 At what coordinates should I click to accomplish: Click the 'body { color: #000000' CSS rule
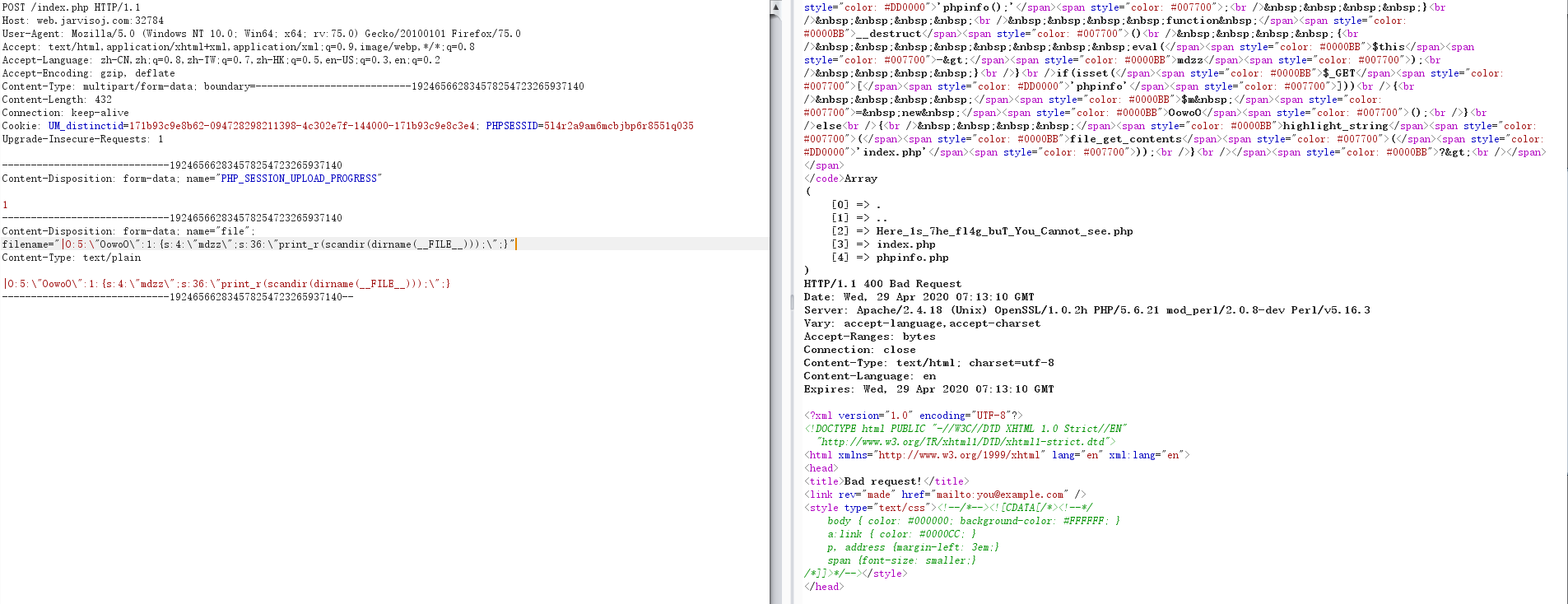point(974,521)
